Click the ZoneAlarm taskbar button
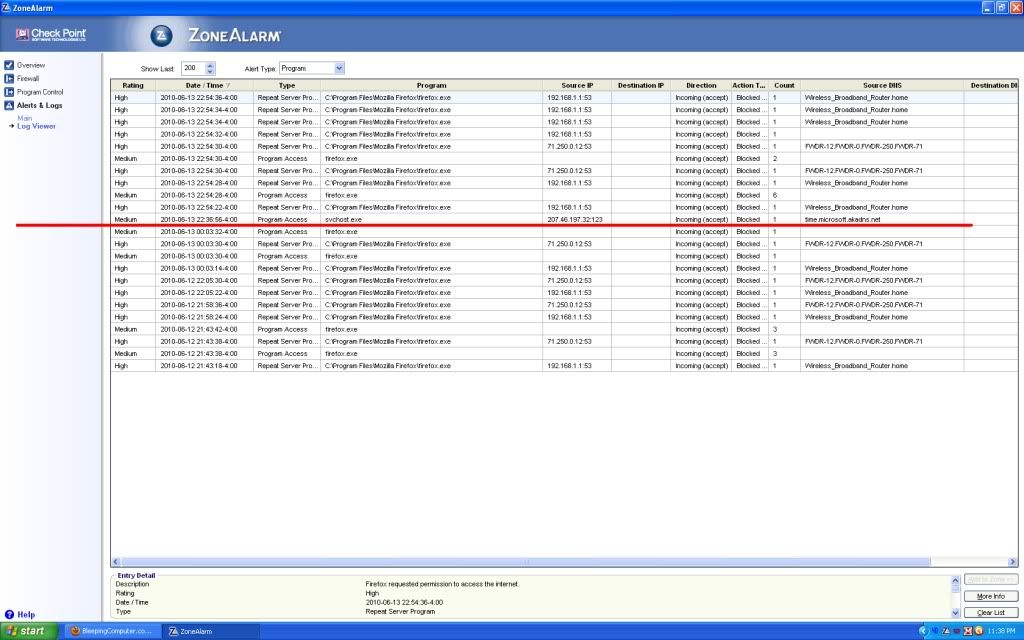 coord(210,631)
